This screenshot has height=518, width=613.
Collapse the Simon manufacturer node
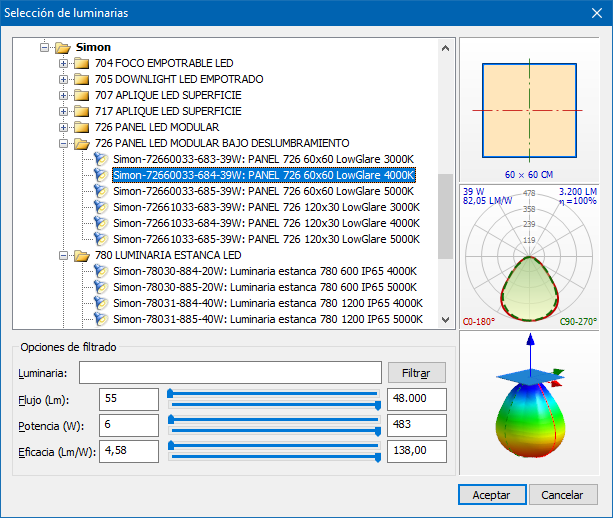coord(45,47)
